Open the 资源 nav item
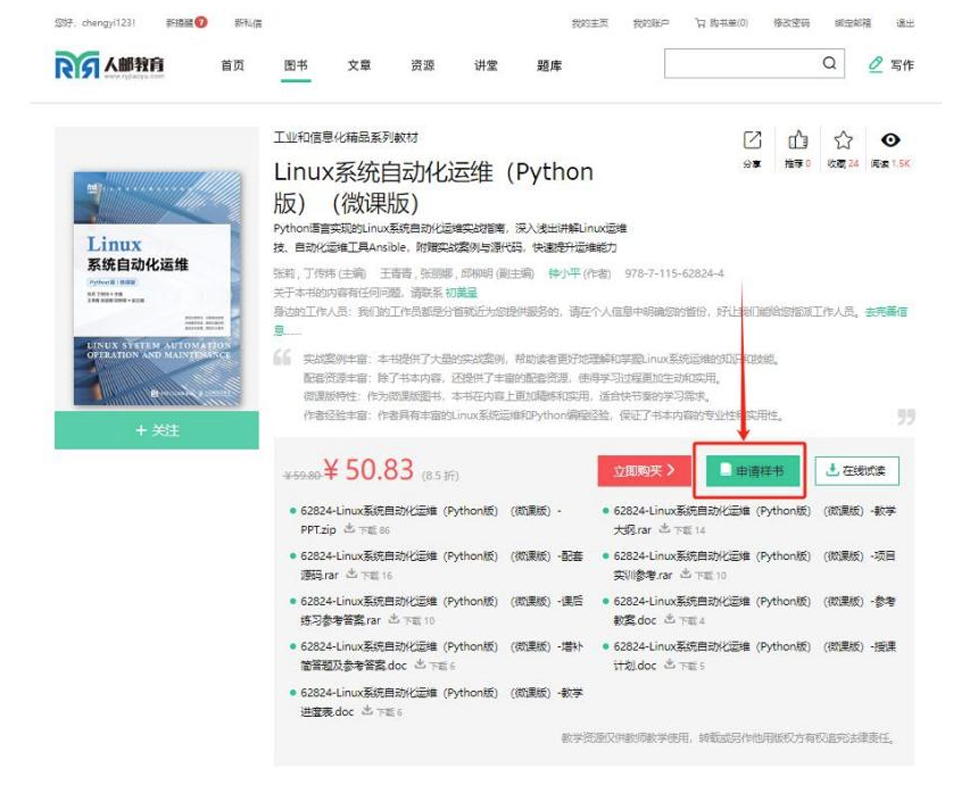The image size is (972, 792). (422, 65)
